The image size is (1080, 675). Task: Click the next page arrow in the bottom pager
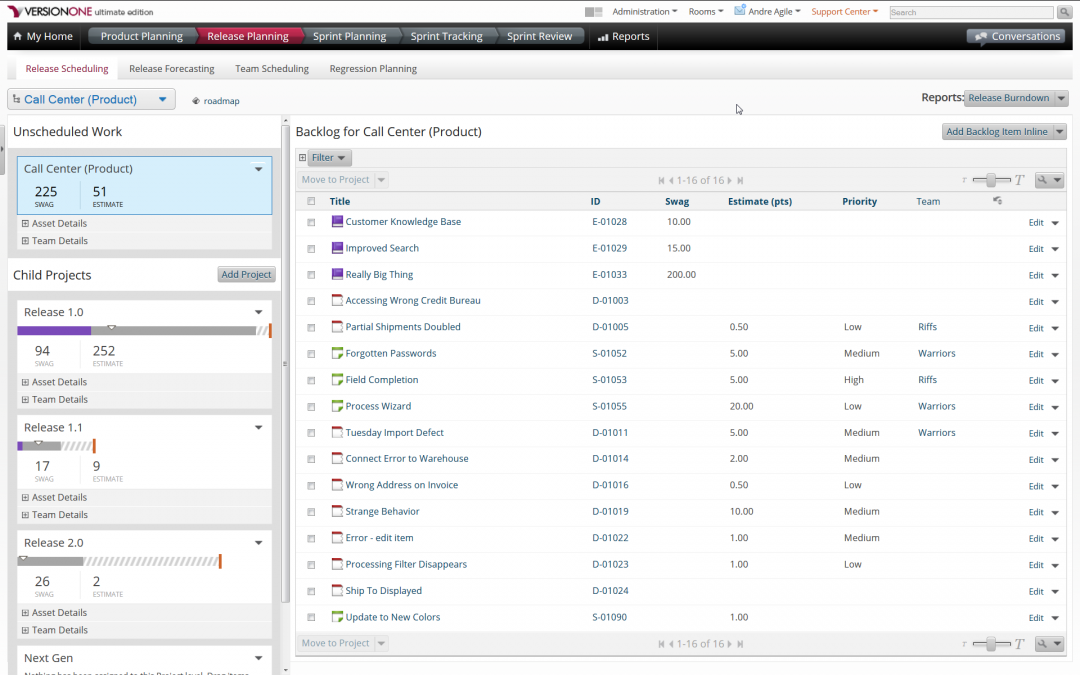coord(729,644)
